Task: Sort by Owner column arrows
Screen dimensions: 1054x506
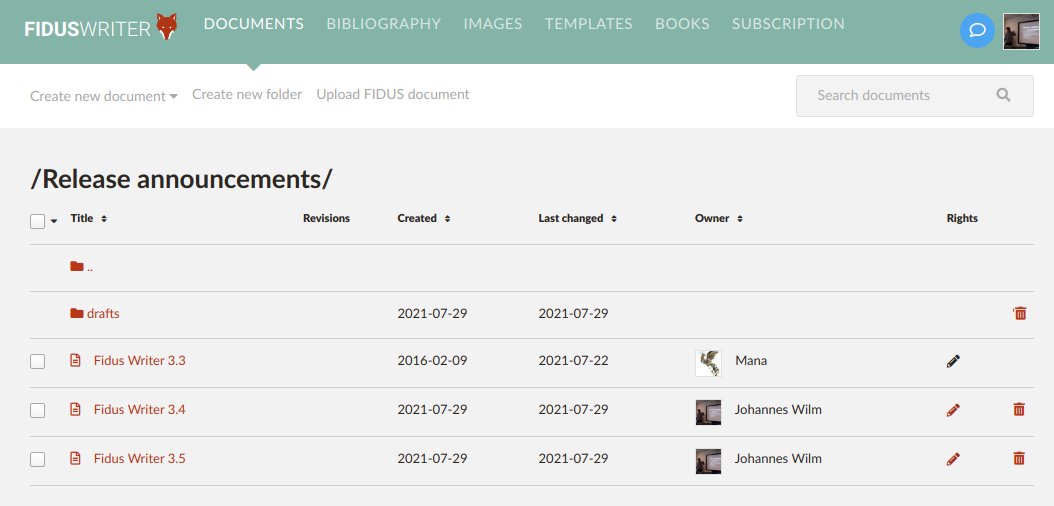Action: 739,218
